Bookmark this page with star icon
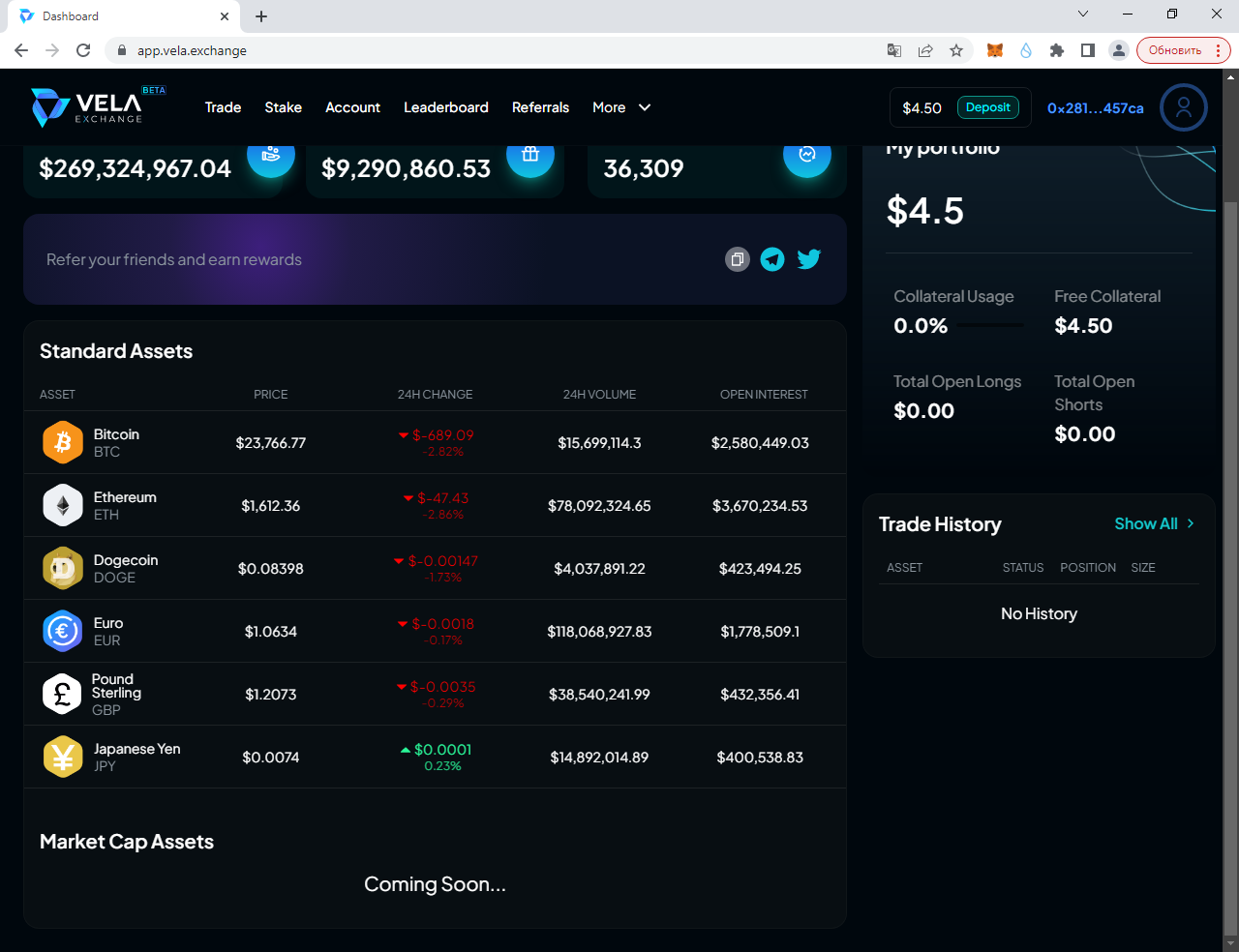The width and height of the screenshot is (1239, 952). (x=956, y=50)
